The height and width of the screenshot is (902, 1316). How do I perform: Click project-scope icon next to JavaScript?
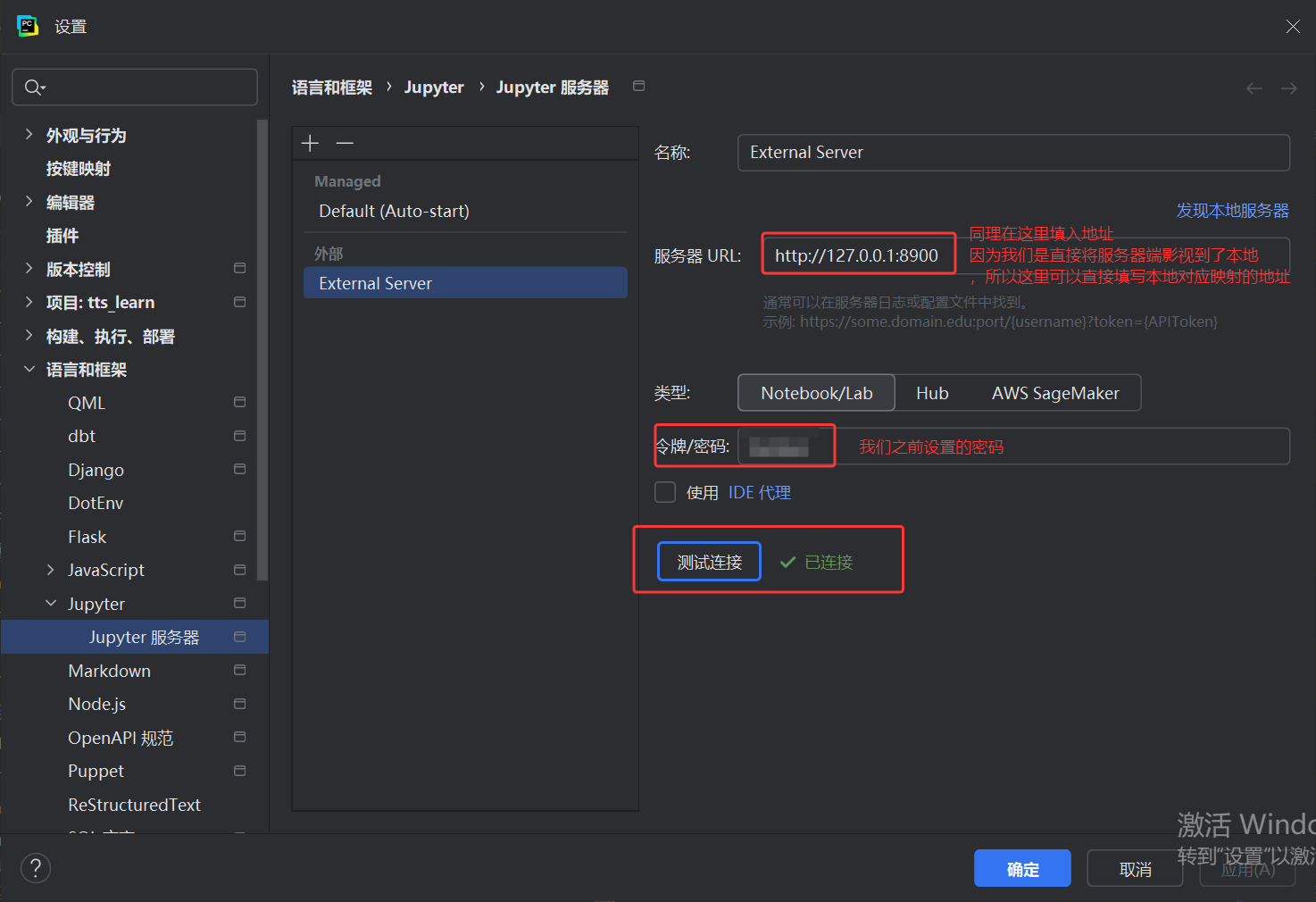239,570
